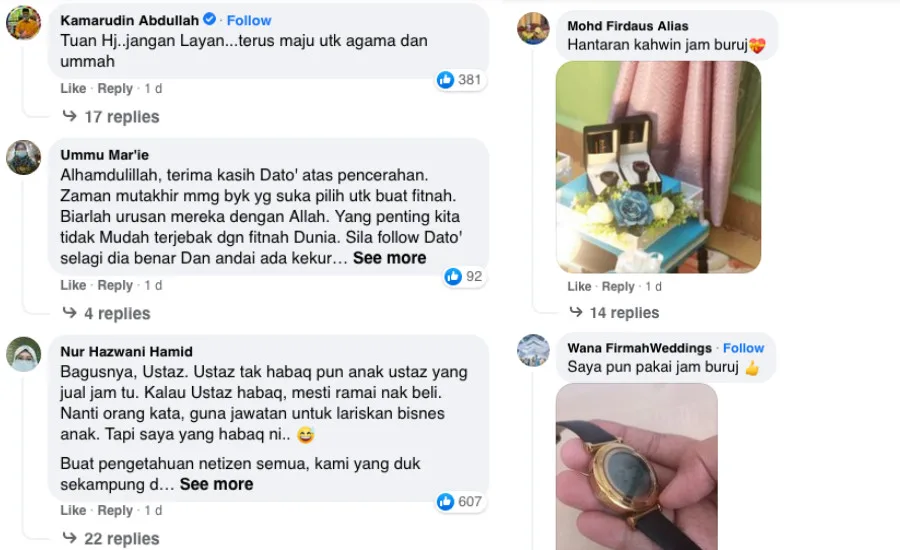
Task: Open Mohd Firdaus Alias's profile avatar
Action: pyautogui.click(x=533, y=28)
